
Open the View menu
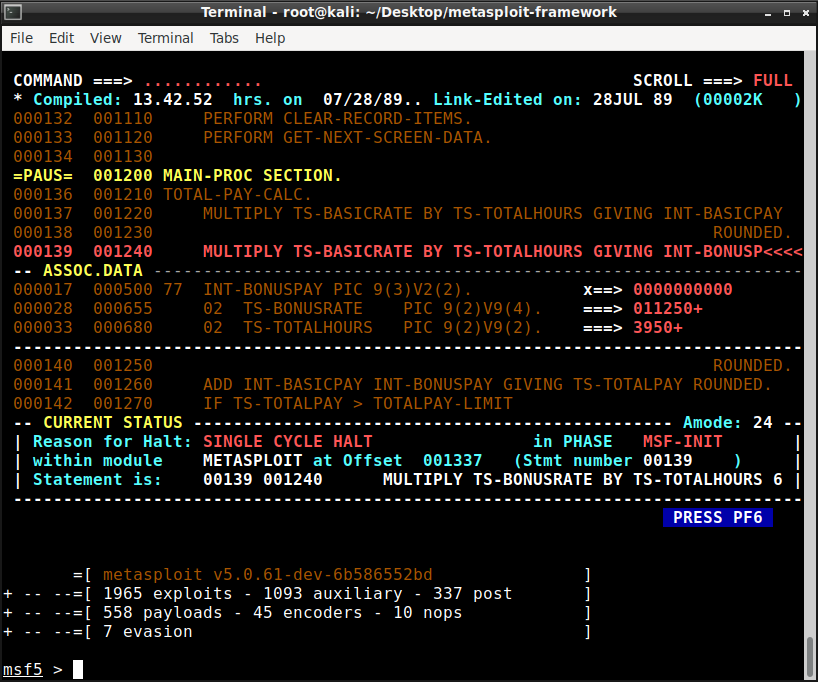pyautogui.click(x=105, y=38)
